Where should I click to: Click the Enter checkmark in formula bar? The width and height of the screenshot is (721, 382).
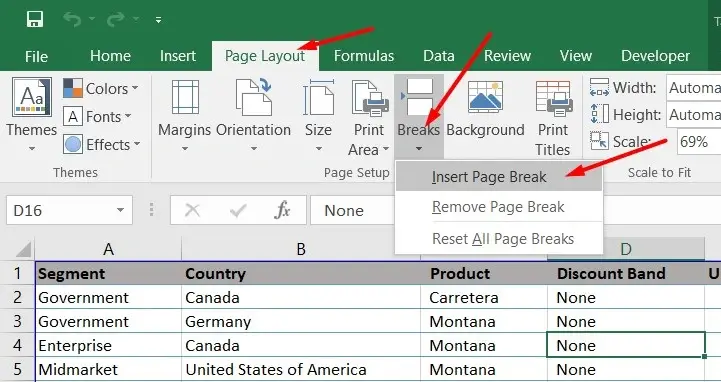tap(238, 210)
